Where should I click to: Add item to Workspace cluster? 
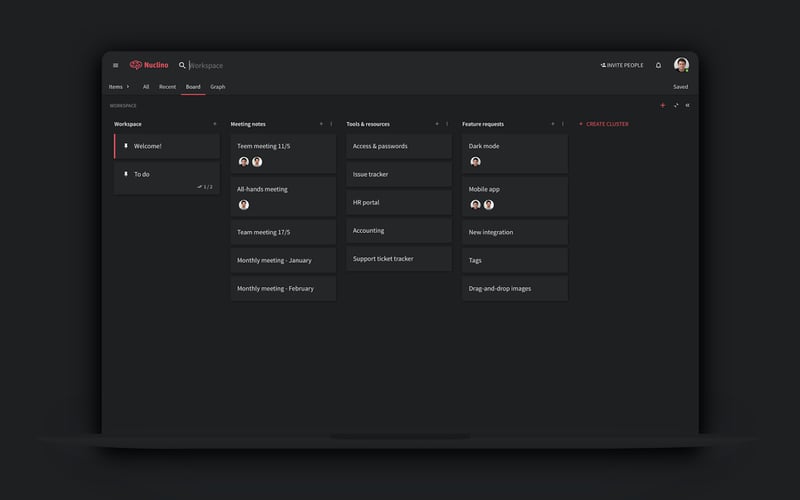215,124
